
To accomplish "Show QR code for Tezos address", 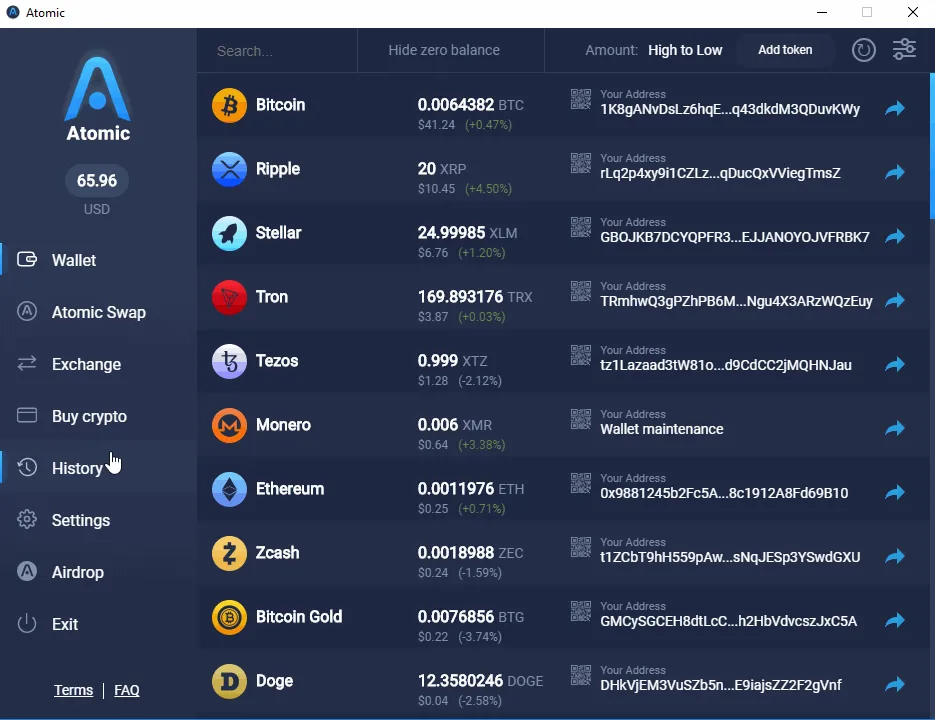I will (581, 355).
